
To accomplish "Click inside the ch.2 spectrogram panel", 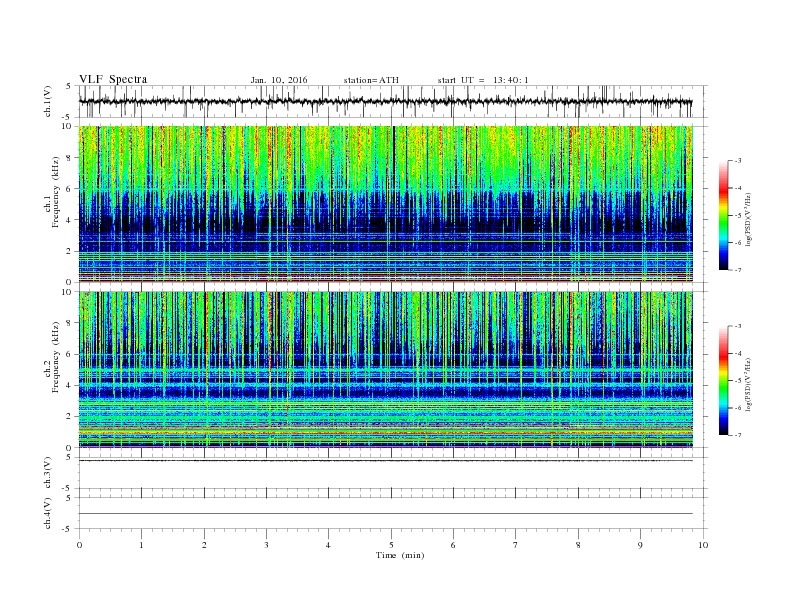I will pos(385,369).
